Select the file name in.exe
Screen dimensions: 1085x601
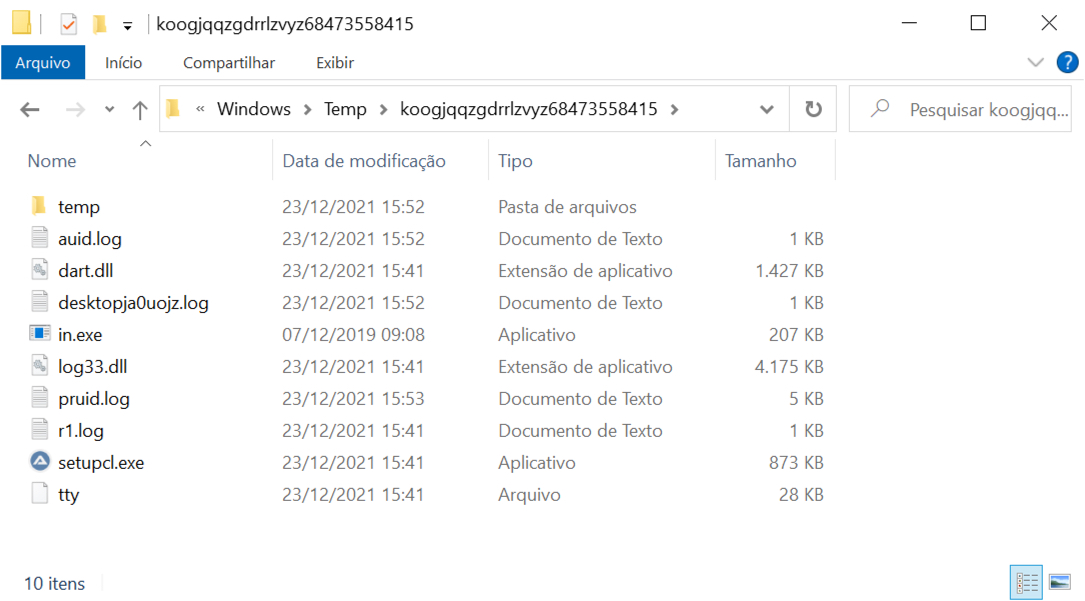(80, 335)
